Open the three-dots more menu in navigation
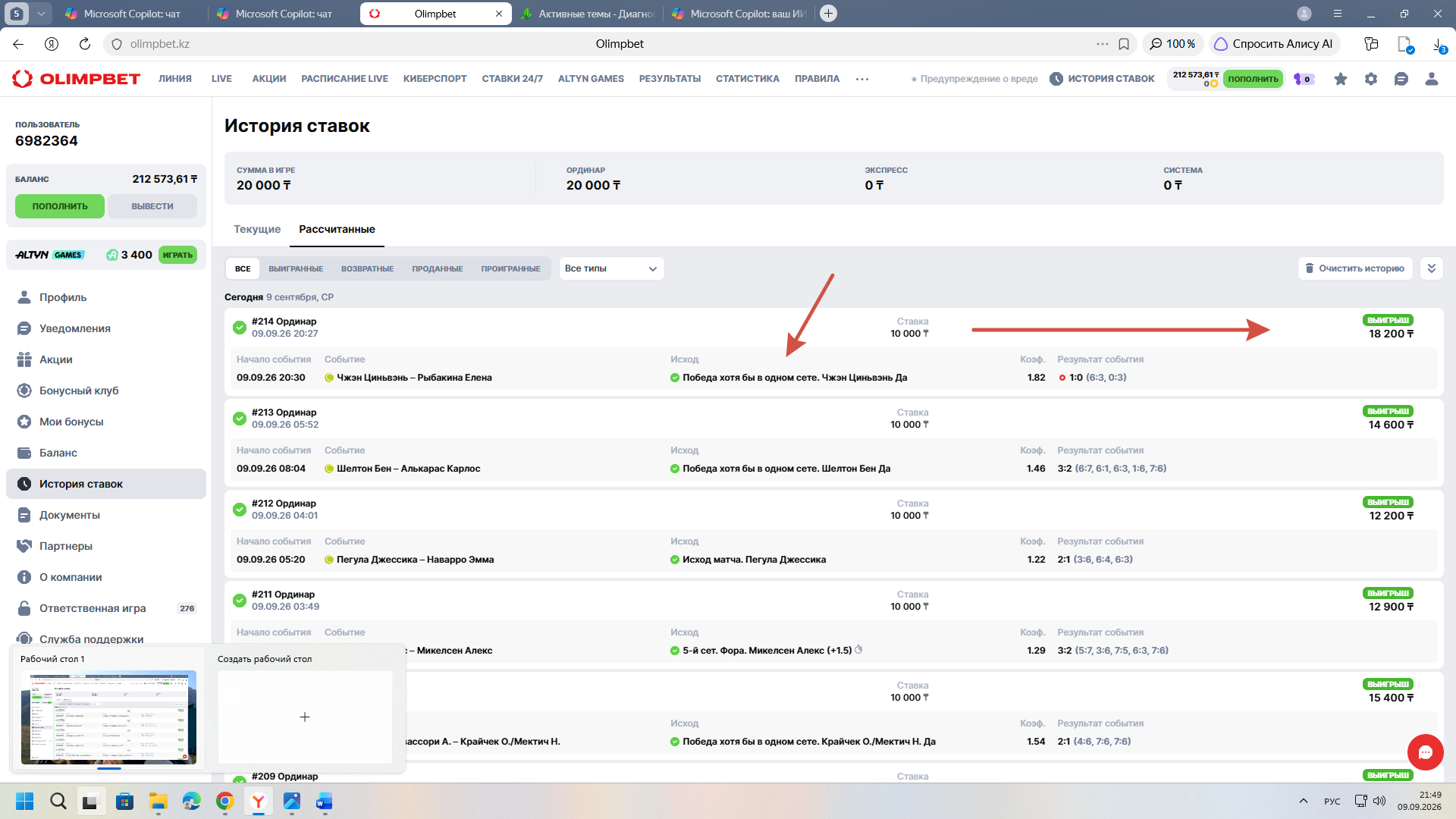 (862, 79)
